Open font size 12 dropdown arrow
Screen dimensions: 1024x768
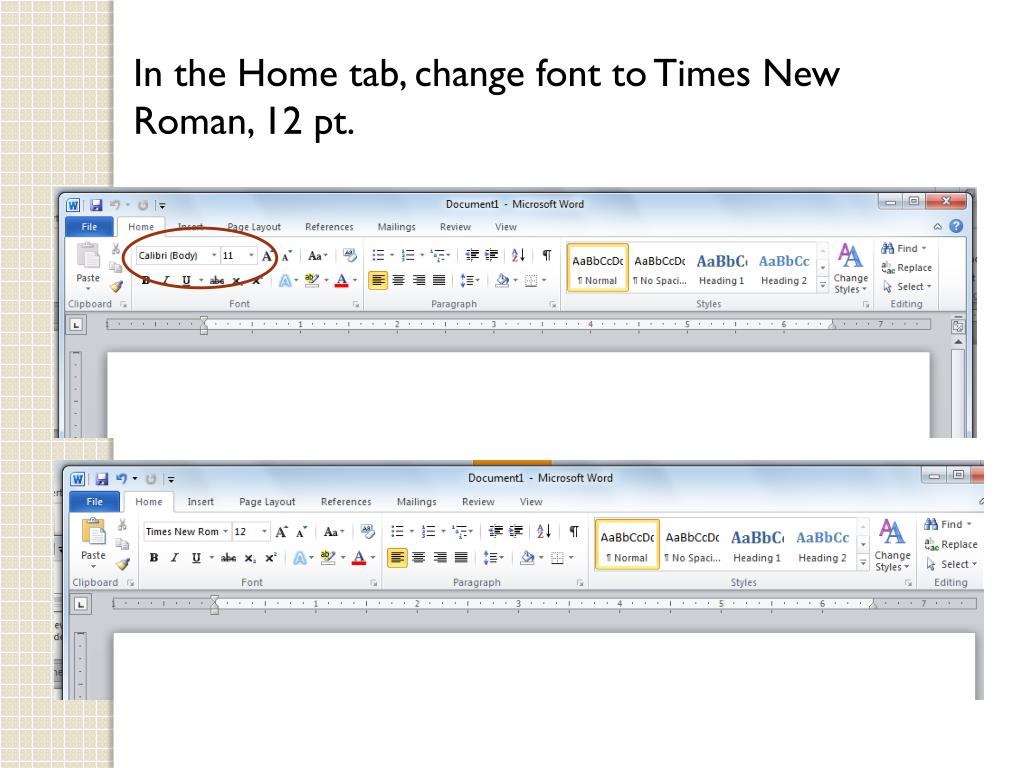coord(264,532)
